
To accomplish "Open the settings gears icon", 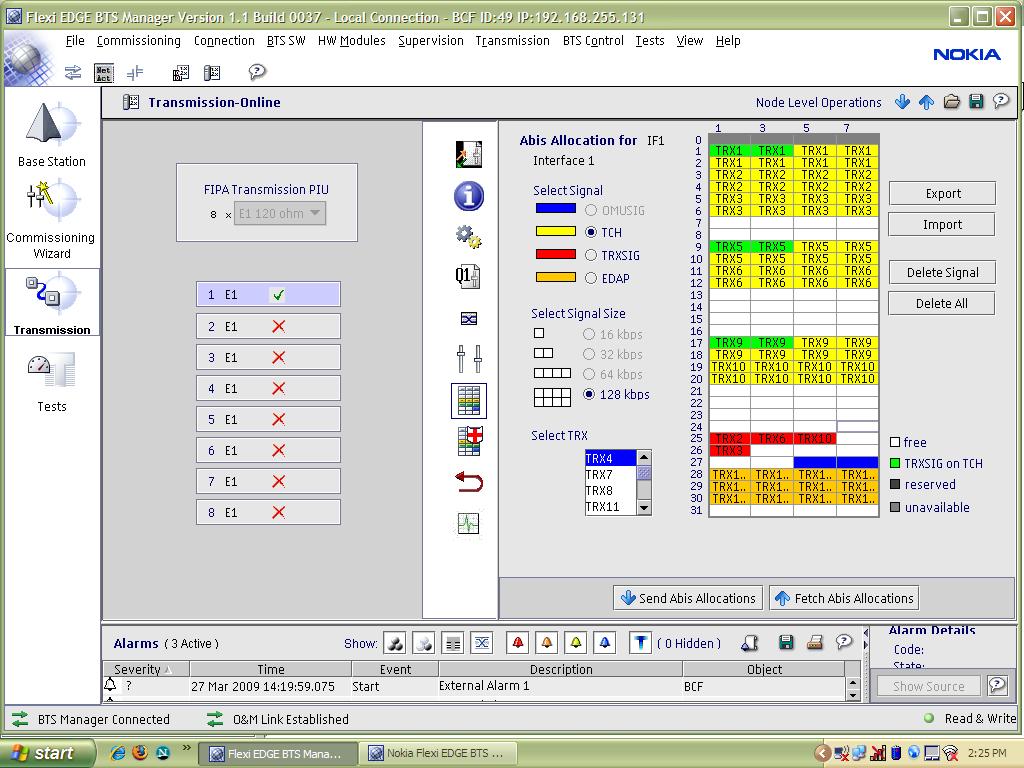I will (468, 237).
